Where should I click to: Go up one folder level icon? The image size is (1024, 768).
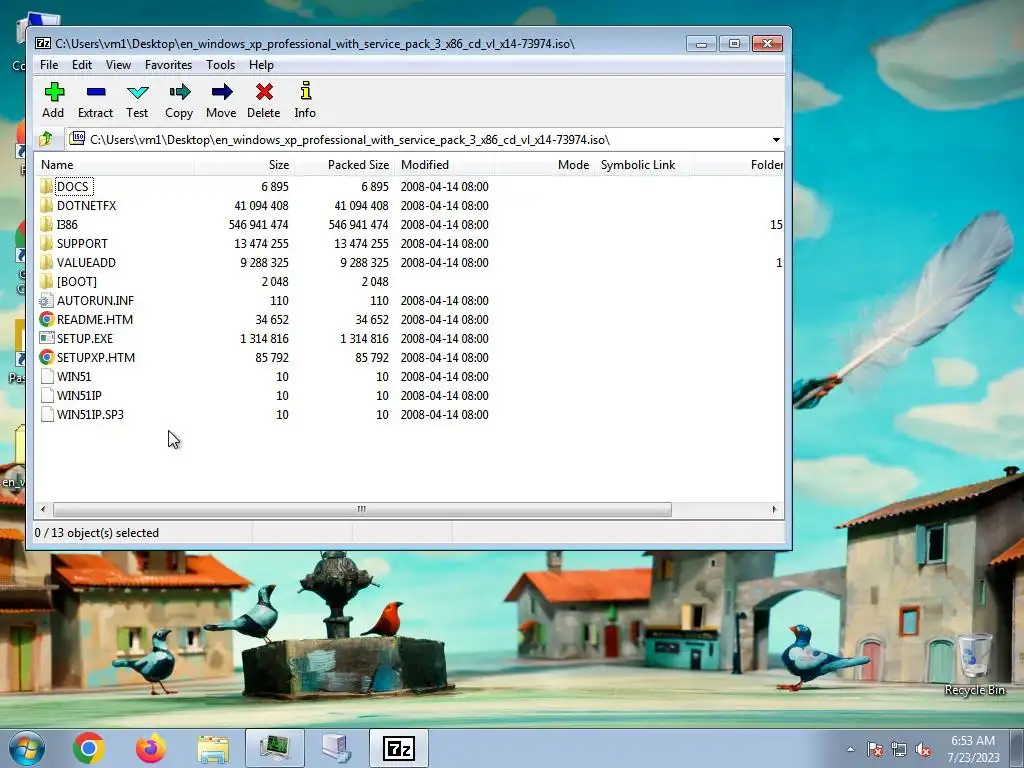46,139
